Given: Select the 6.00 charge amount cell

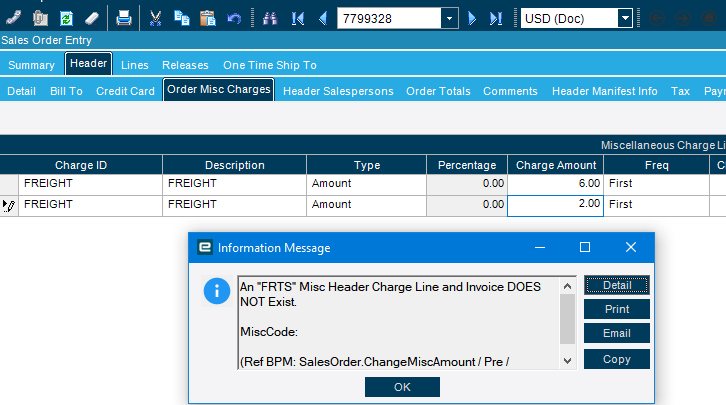Looking at the screenshot, I should pos(556,184).
